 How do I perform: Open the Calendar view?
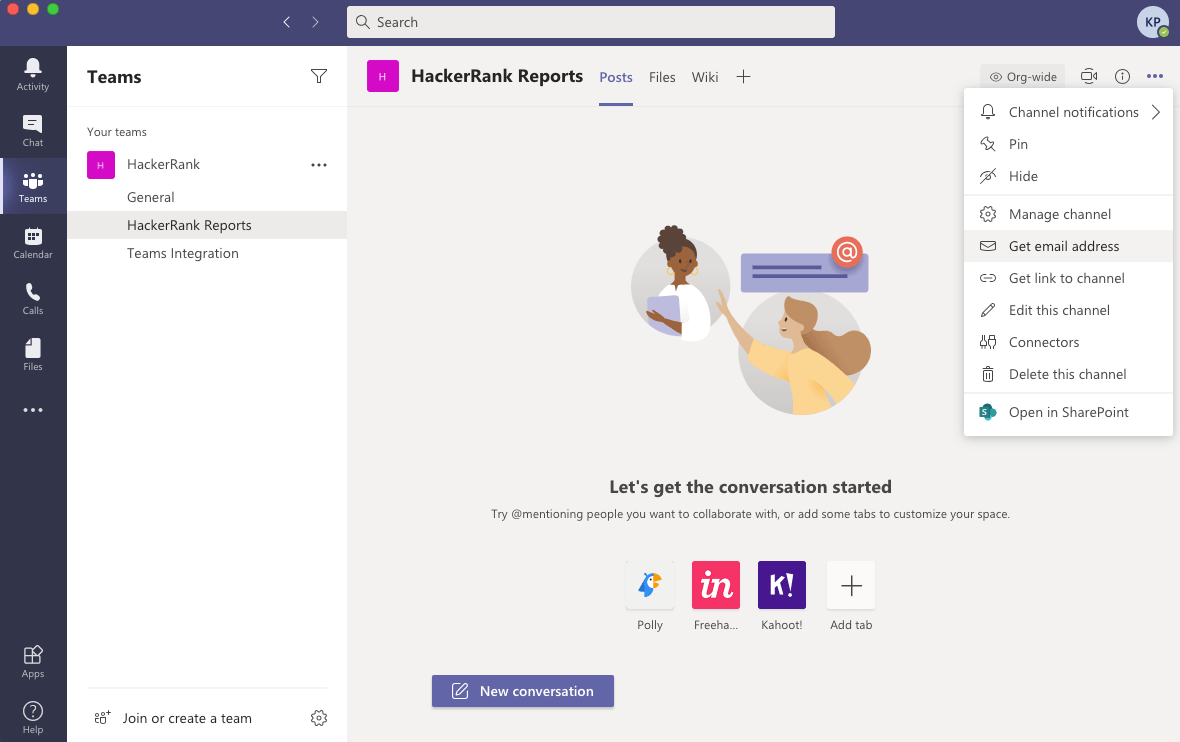33,243
